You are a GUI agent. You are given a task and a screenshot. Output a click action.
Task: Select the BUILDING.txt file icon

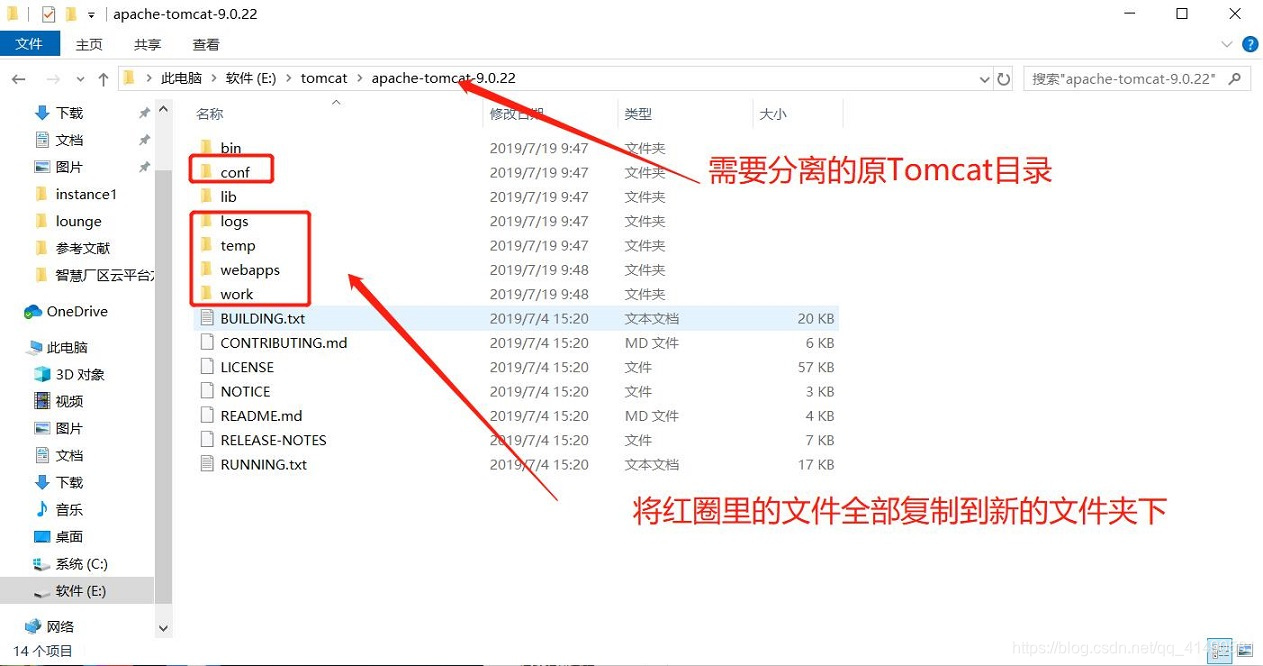click(207, 318)
